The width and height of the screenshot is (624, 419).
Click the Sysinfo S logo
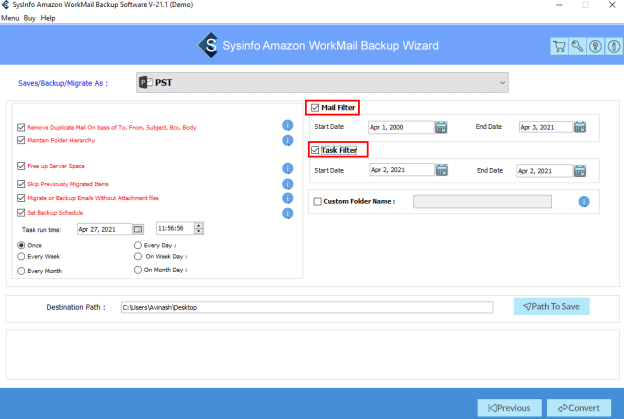pos(209,45)
